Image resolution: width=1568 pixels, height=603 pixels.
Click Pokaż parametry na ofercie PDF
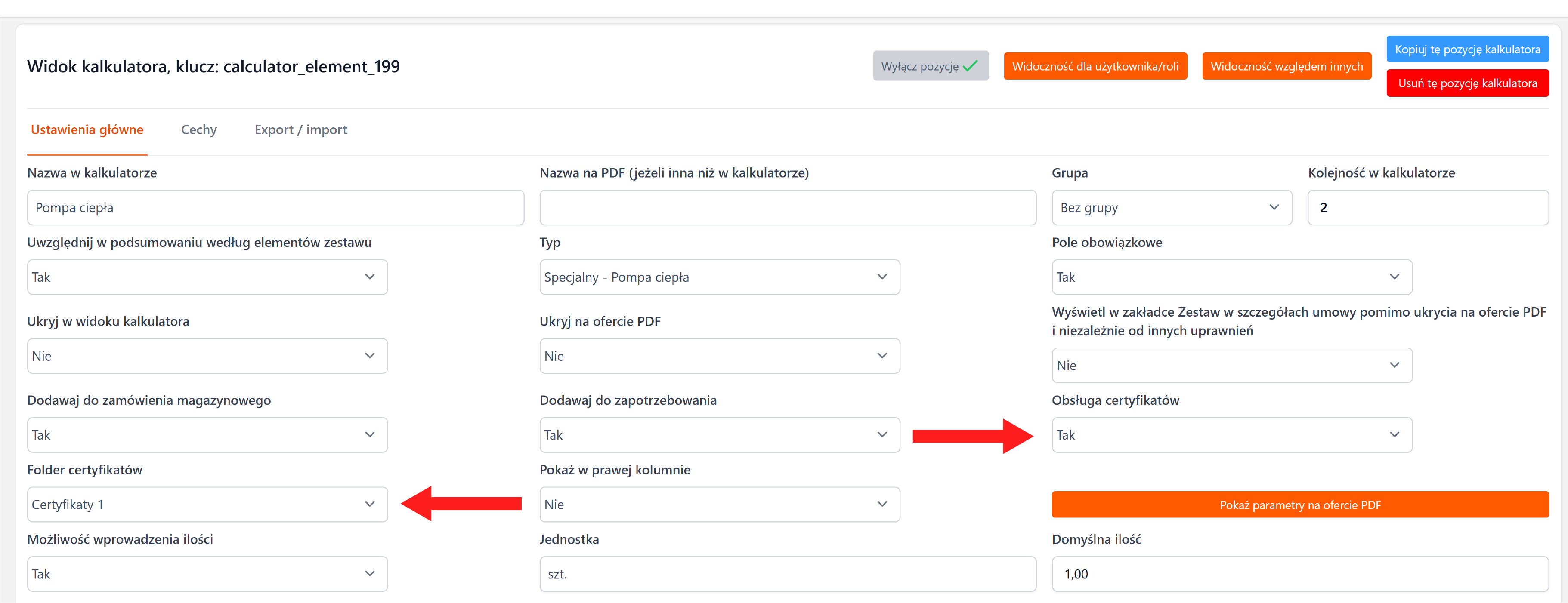click(x=1299, y=505)
